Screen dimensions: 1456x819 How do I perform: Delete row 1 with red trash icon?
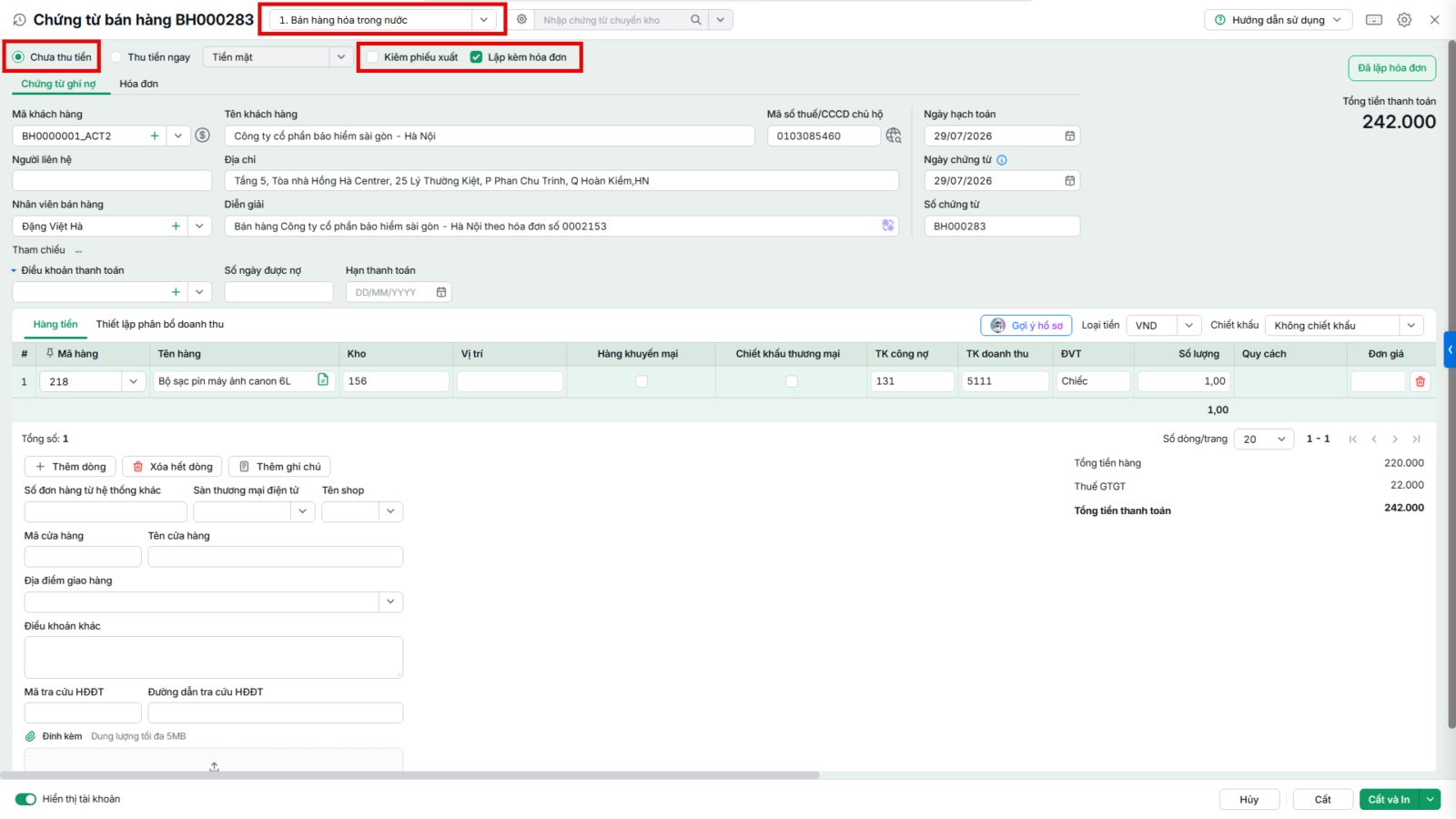pos(1420,381)
